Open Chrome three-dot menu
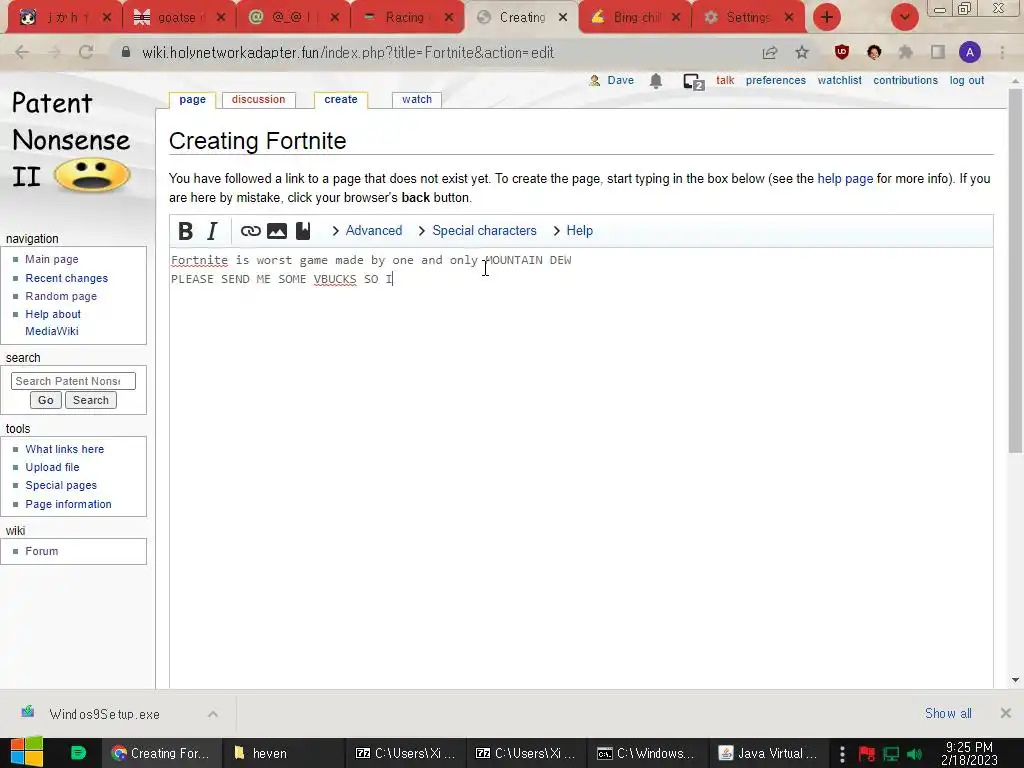1024x768 pixels. point(1002,52)
